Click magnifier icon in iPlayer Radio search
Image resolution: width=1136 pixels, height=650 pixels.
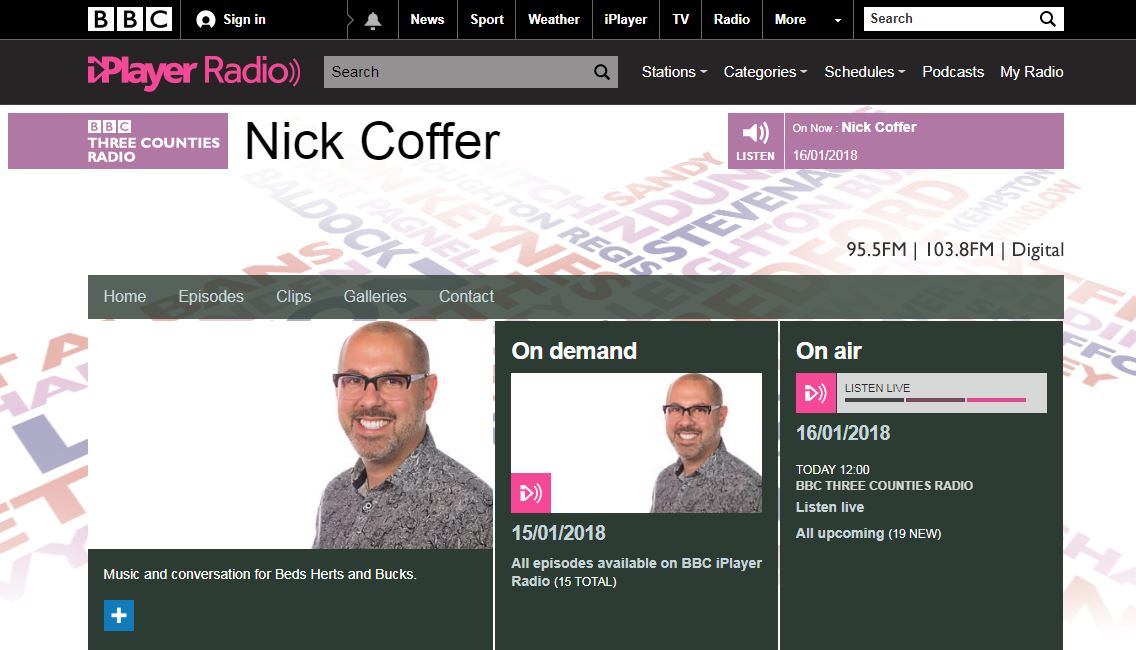(x=601, y=72)
